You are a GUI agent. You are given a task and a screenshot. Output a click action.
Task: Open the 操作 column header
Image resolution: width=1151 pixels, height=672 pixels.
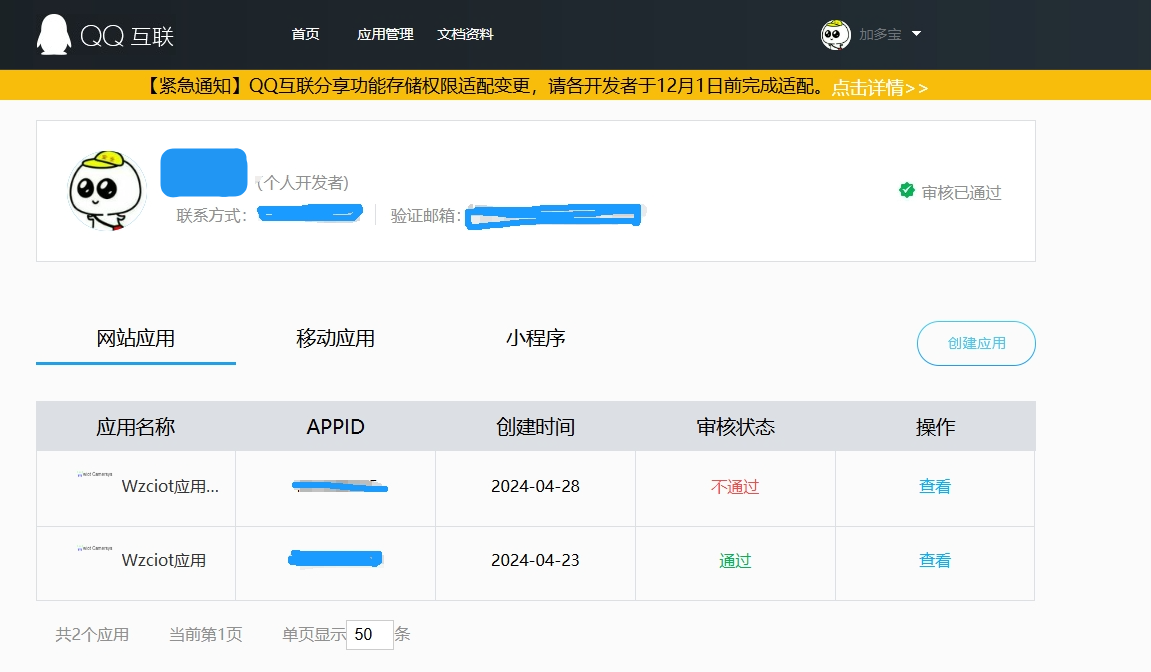coord(935,426)
